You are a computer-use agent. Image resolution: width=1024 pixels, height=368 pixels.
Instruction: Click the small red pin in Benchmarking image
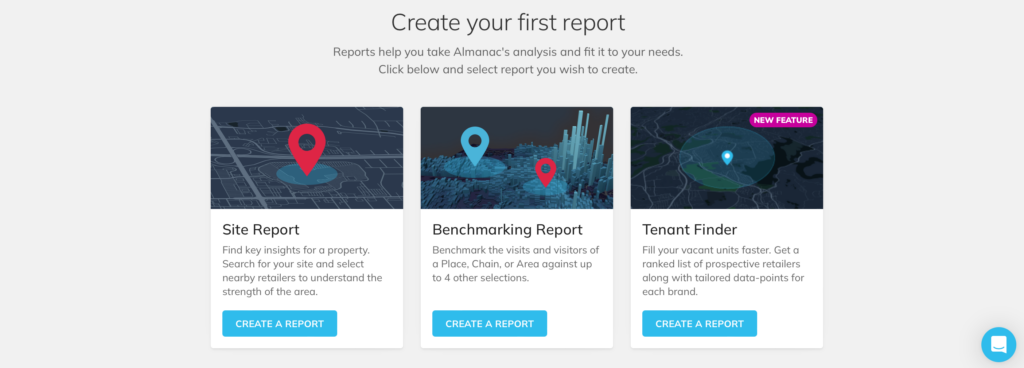[x=545, y=173]
